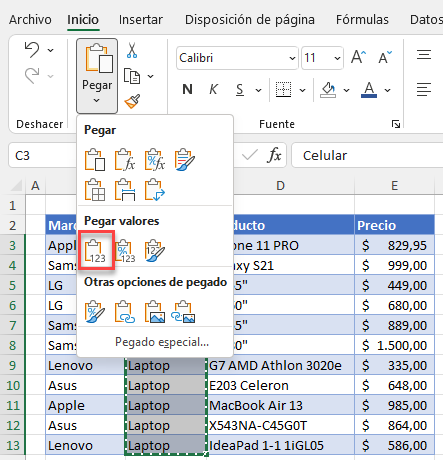Toggle Bold (N) formatting
This screenshot has width=443, height=460.
click(x=187, y=89)
